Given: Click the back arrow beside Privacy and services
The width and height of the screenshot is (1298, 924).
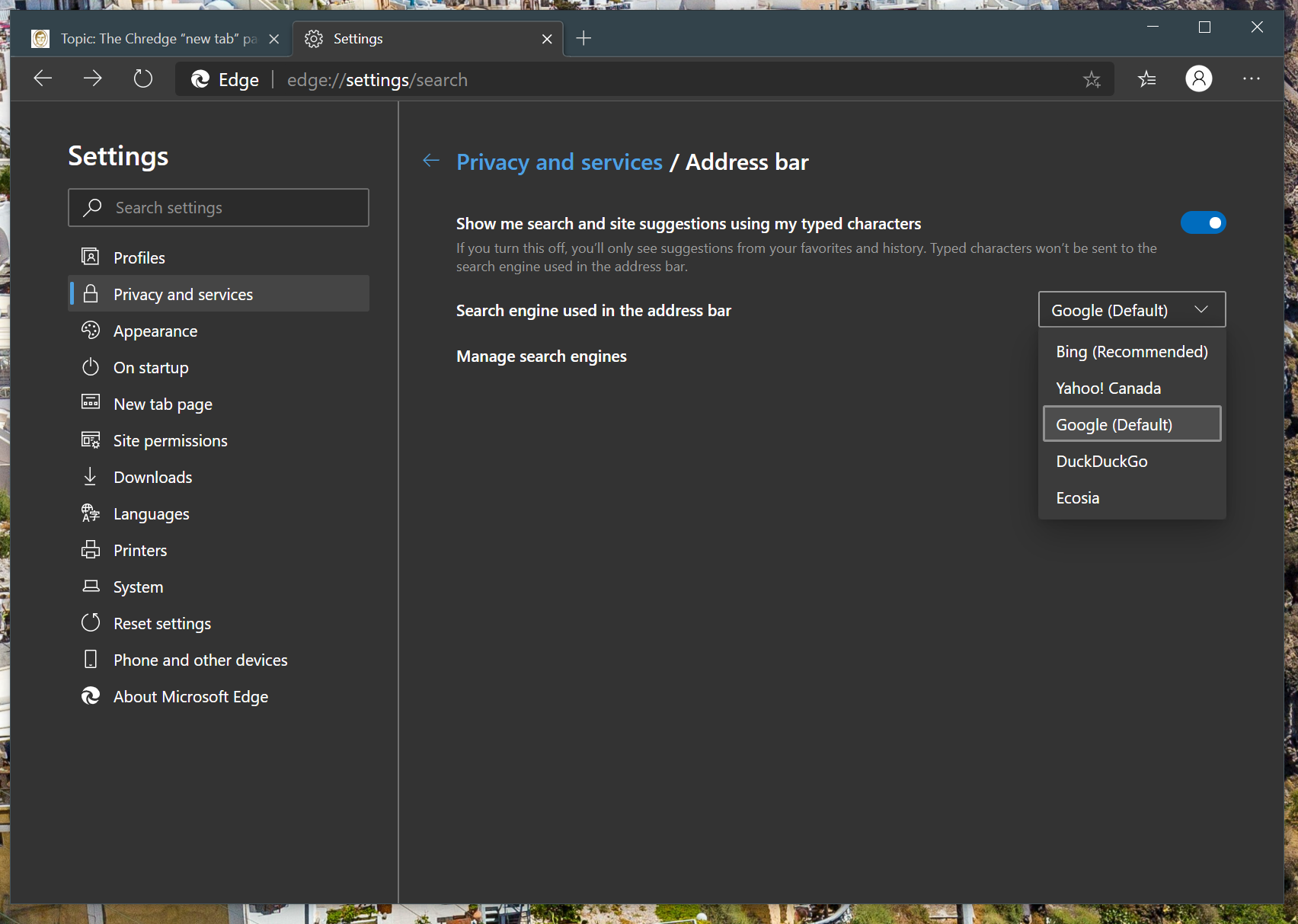Looking at the screenshot, I should (x=431, y=161).
